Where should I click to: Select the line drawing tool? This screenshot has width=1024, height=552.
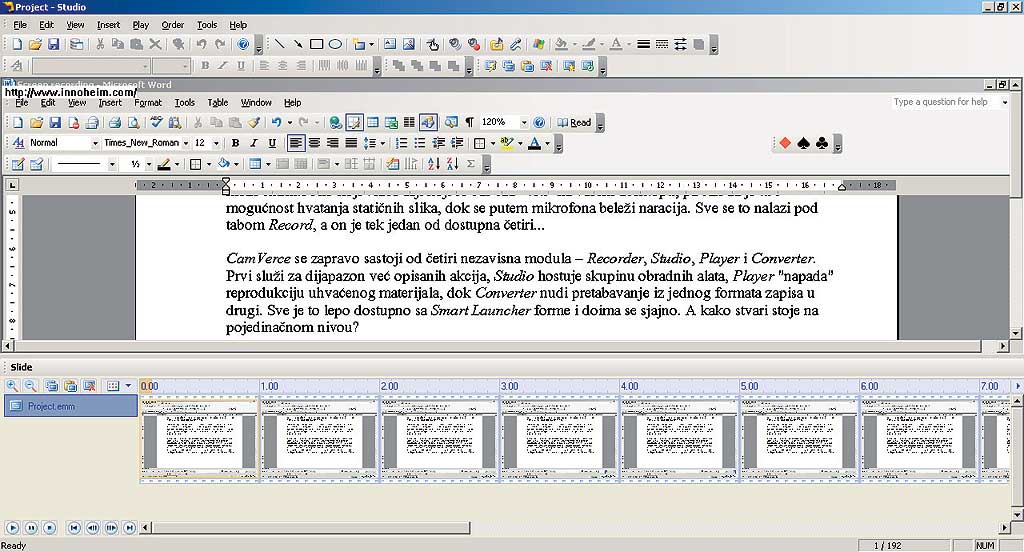point(280,44)
